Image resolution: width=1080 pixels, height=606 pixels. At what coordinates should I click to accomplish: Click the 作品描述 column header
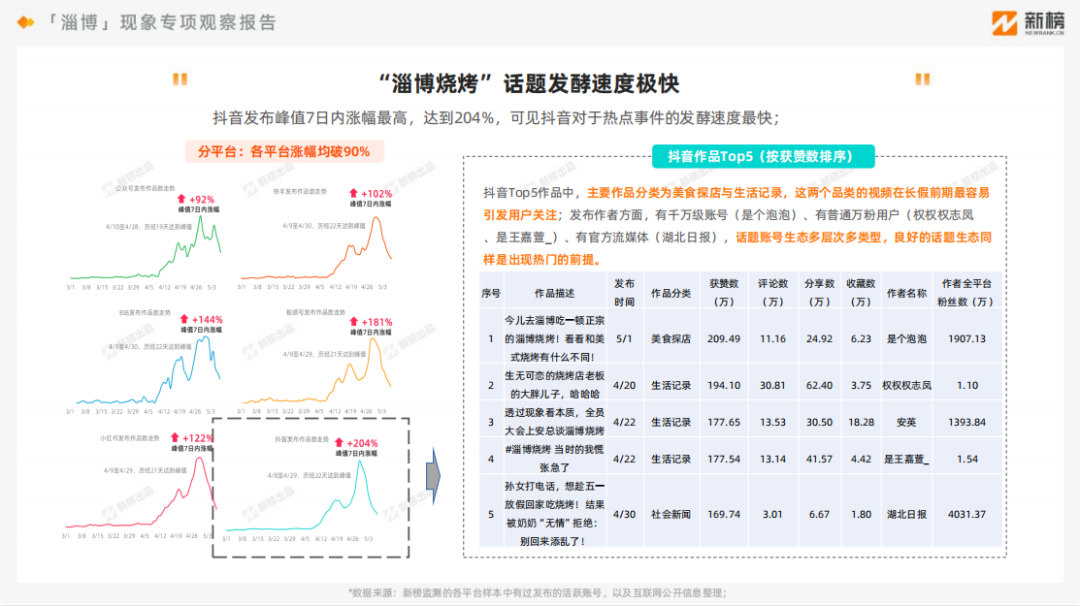coord(554,293)
